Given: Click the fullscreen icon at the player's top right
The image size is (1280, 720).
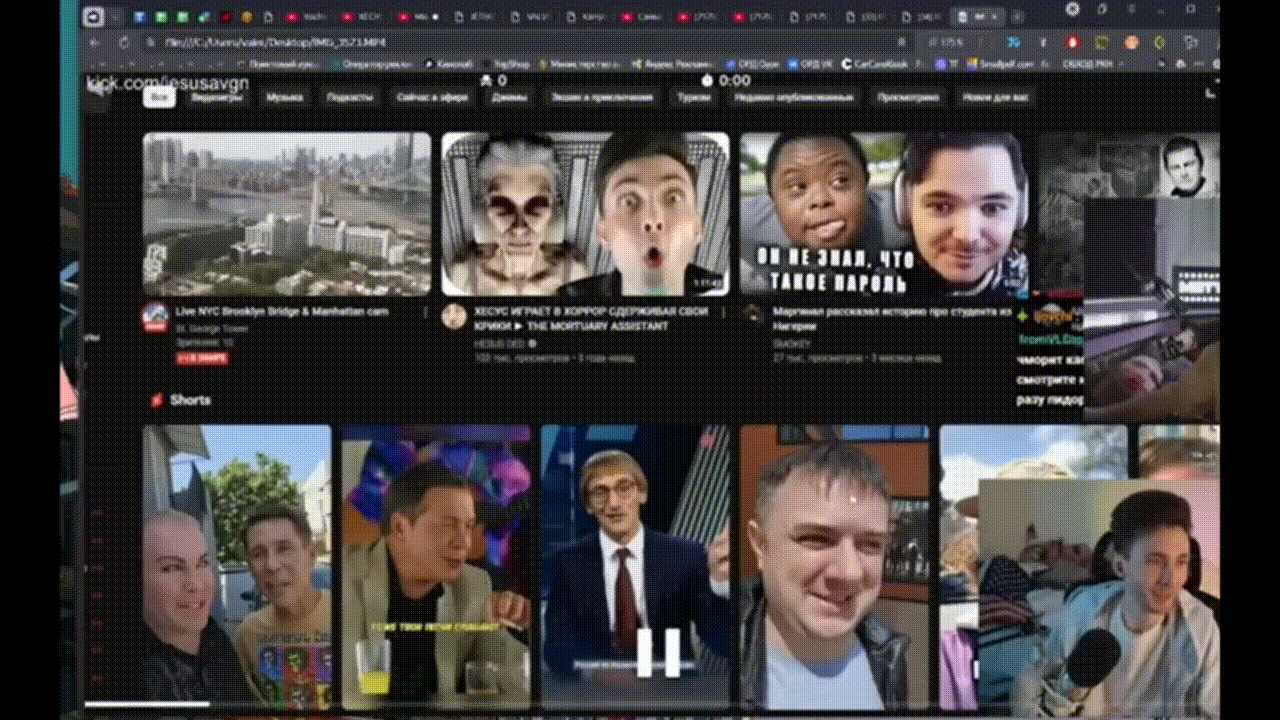Looking at the screenshot, I should tap(1211, 91).
